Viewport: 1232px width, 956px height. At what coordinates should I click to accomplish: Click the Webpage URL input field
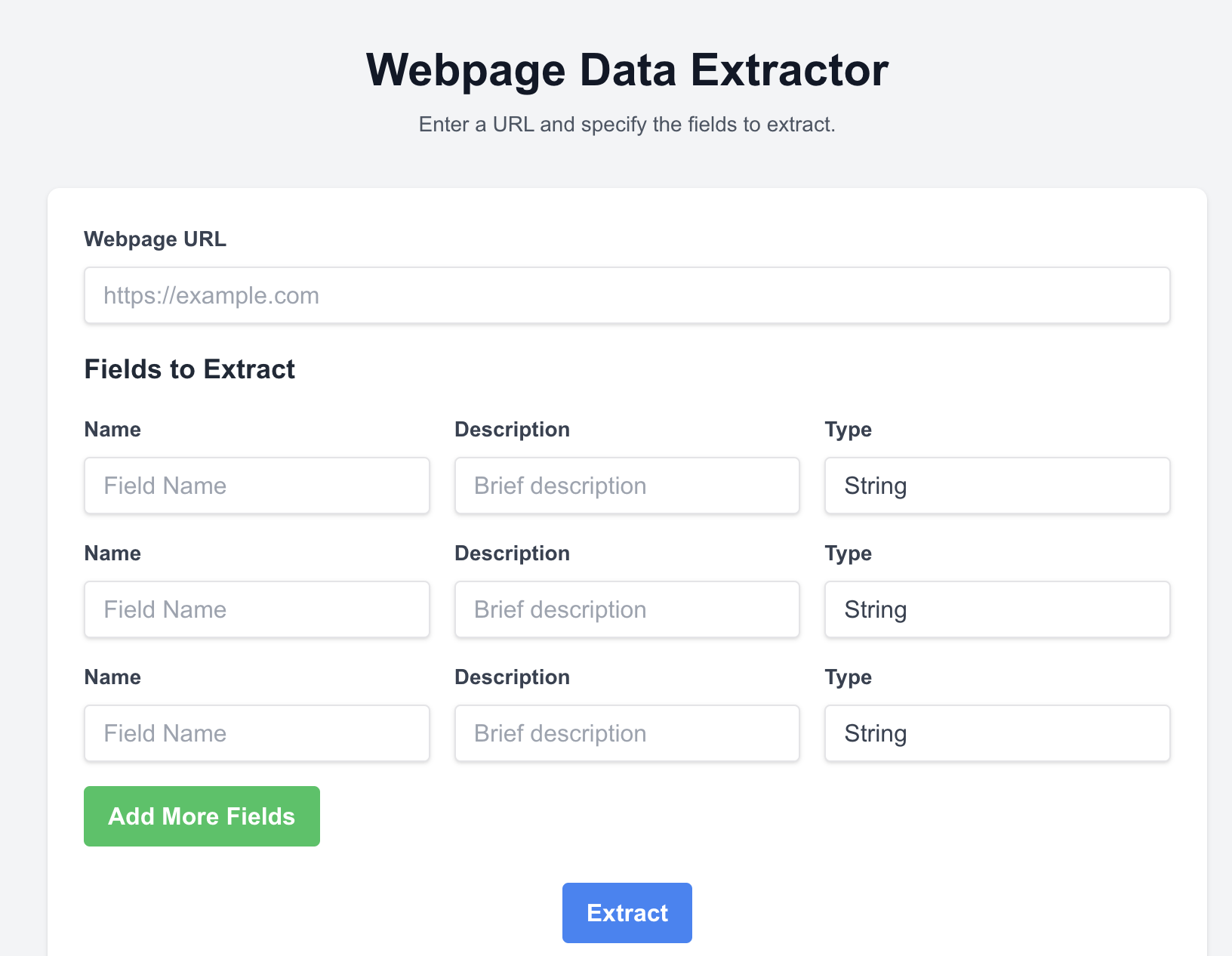coord(627,295)
